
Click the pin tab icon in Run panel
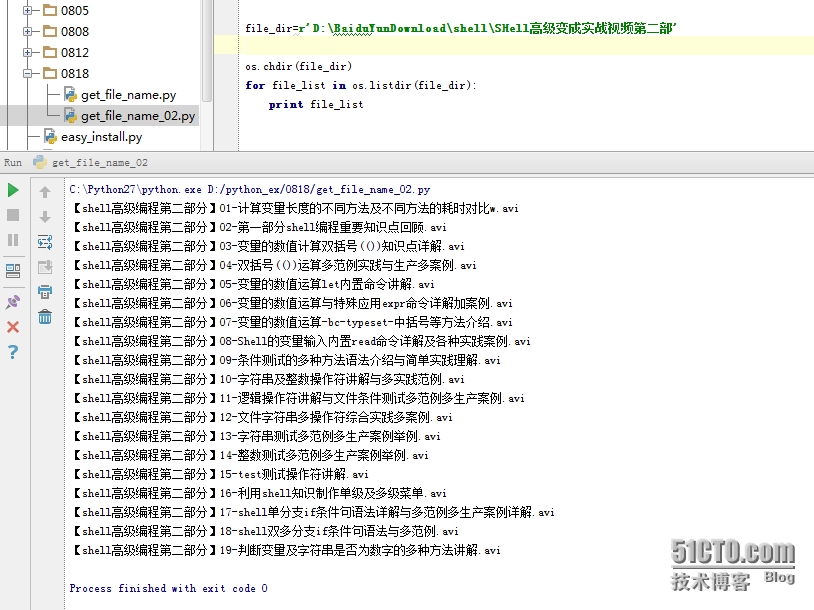click(13, 302)
